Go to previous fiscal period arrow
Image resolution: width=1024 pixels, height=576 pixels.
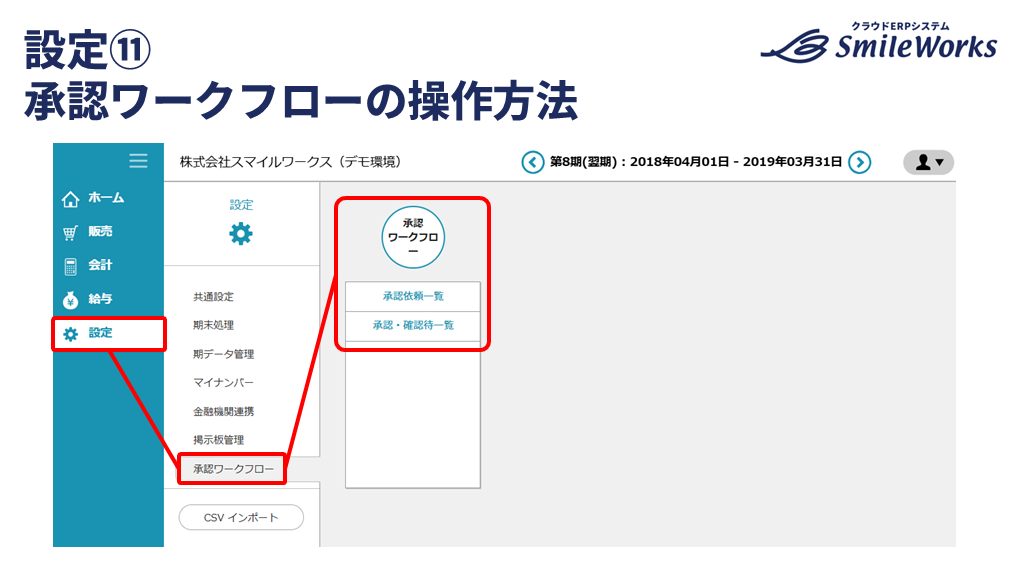click(x=532, y=162)
